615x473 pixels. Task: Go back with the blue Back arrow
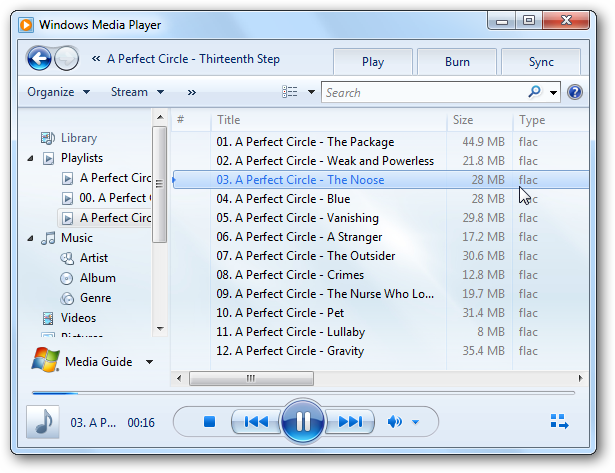tap(39, 59)
